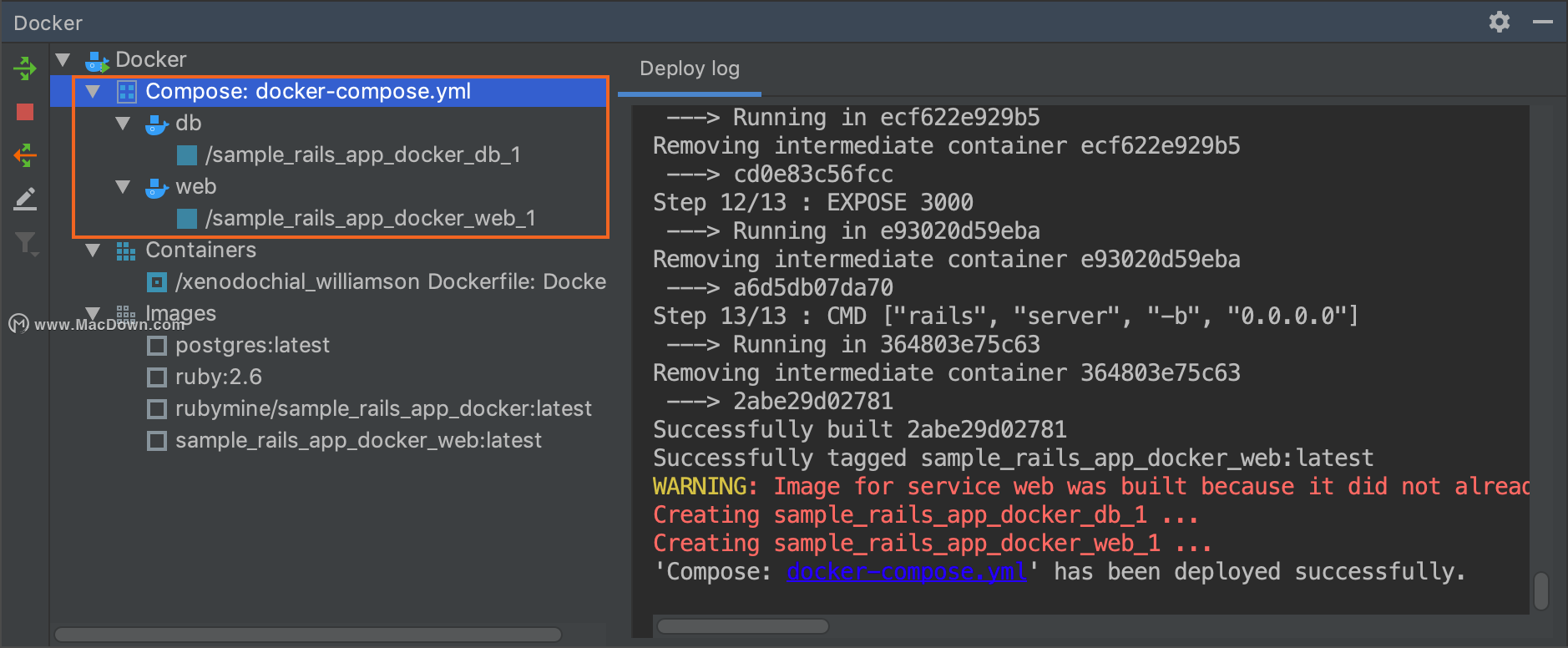Collapse the db service node
Viewport: 1568px width, 648px height.
[x=124, y=124]
